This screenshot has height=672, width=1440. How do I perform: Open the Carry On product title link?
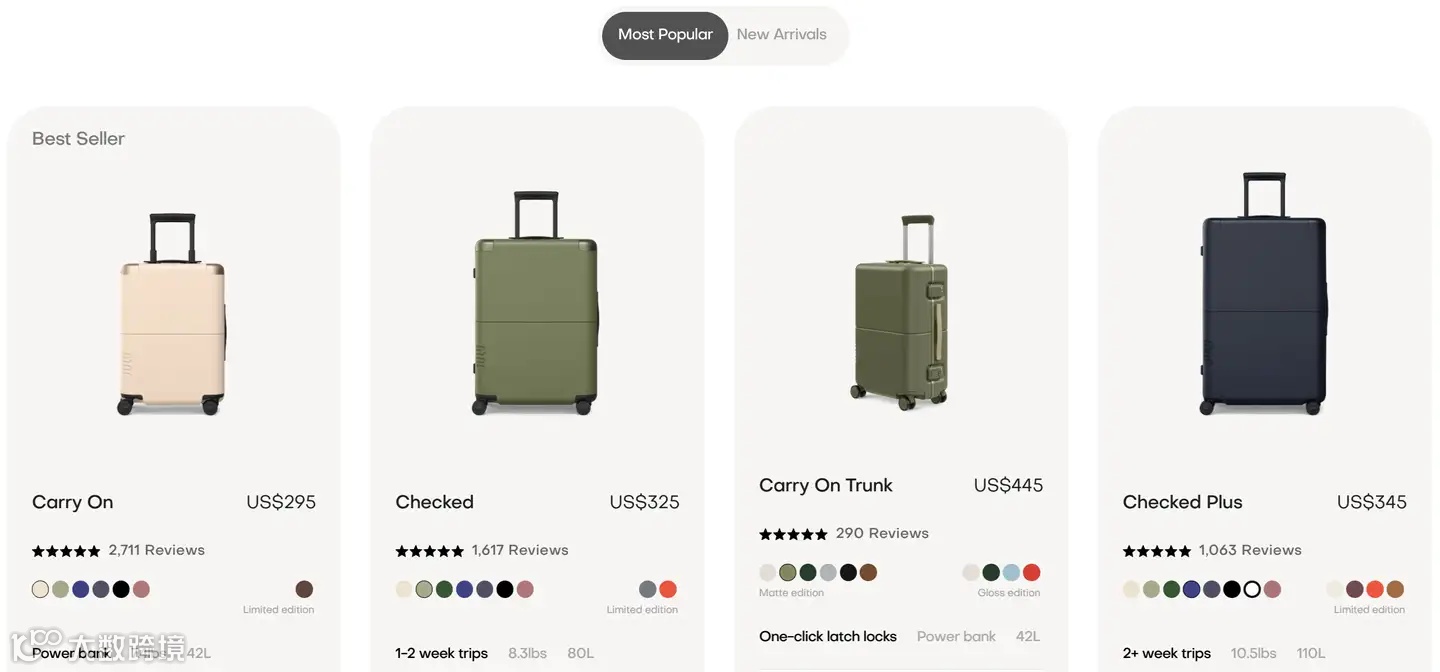click(x=73, y=502)
